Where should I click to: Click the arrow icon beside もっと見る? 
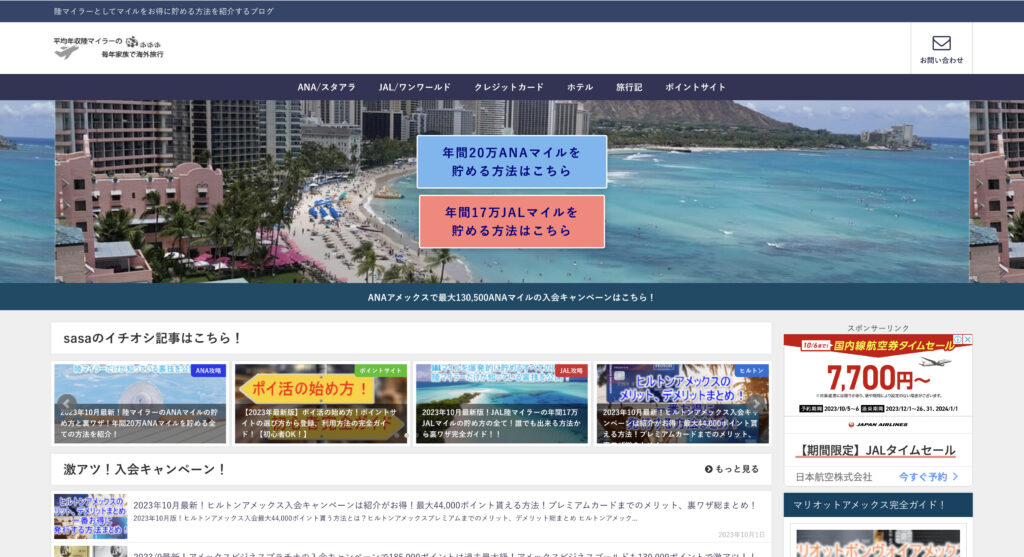pyautogui.click(x=708, y=469)
